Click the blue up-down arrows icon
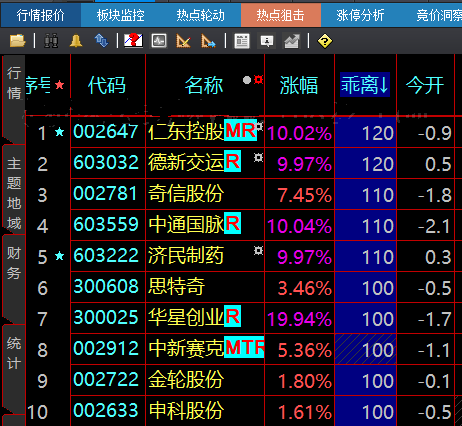Screen dimensions: 462x426 101,41
